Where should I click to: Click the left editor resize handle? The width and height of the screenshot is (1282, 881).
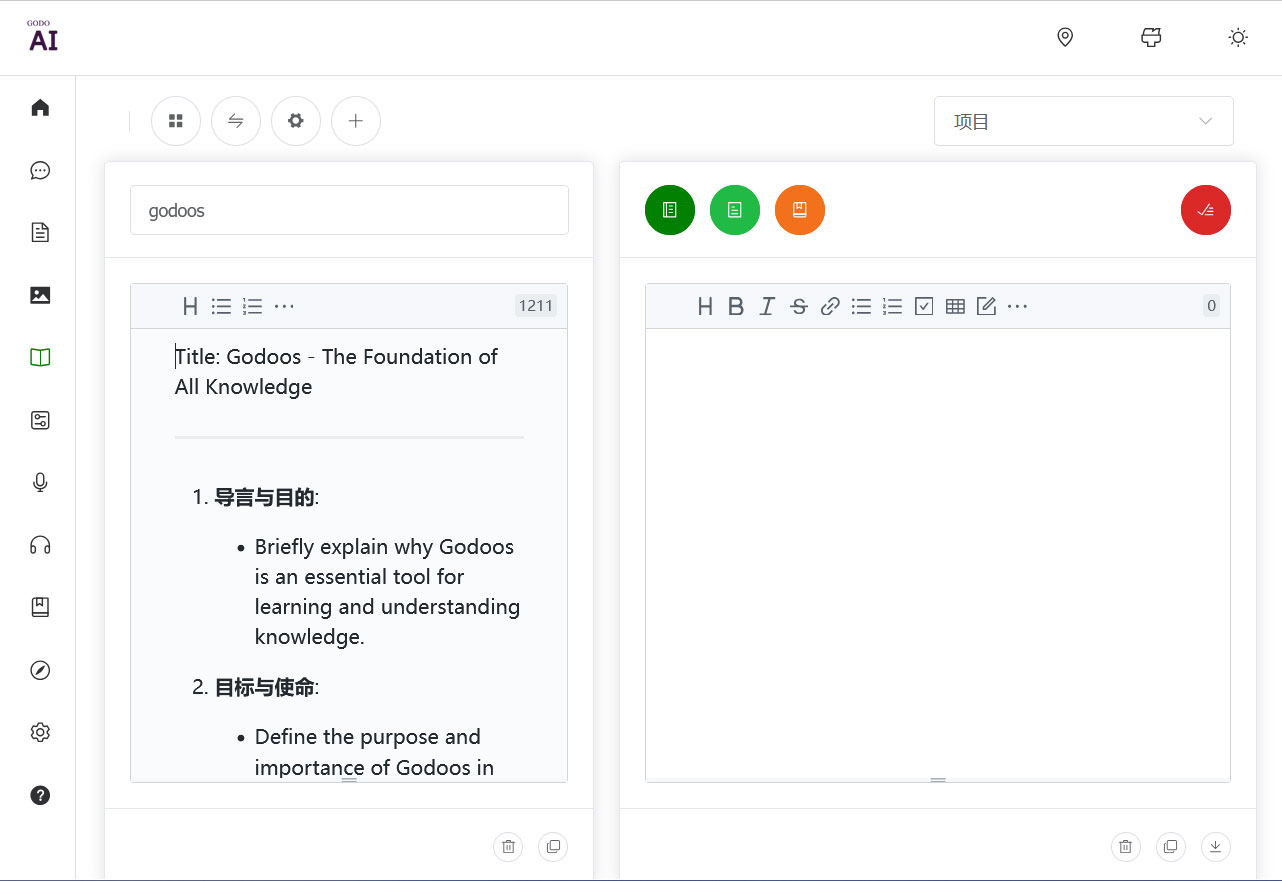coord(349,778)
